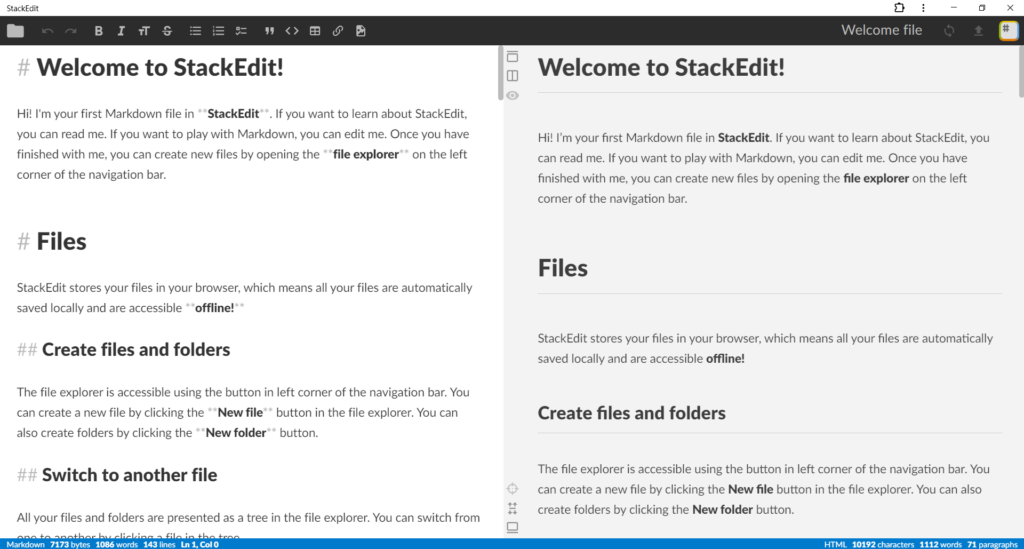Click the editor heading 'Welcome to StackEdit!'
This screenshot has height=549, width=1024.
(160, 67)
